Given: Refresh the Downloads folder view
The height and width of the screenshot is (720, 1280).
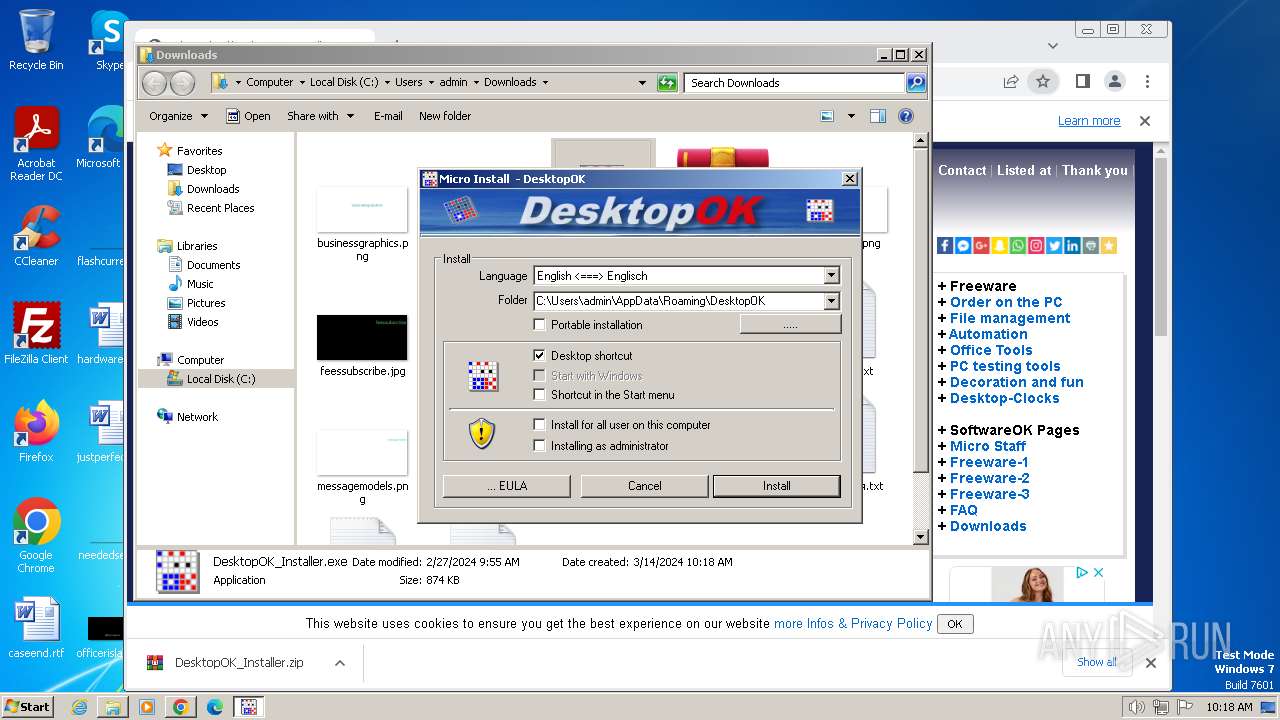Looking at the screenshot, I should click(x=667, y=83).
